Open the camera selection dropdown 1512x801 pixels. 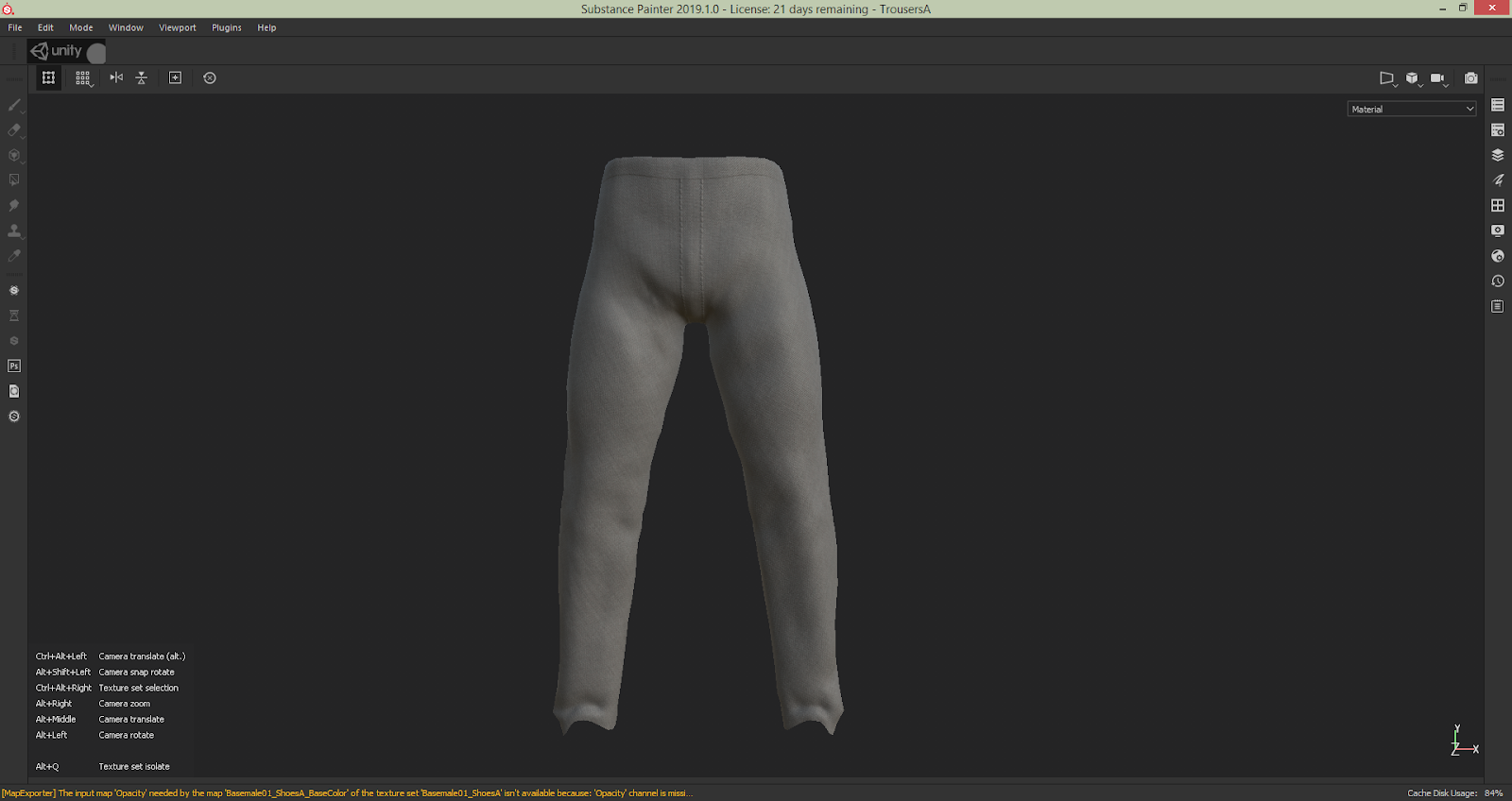pyautogui.click(x=1438, y=78)
